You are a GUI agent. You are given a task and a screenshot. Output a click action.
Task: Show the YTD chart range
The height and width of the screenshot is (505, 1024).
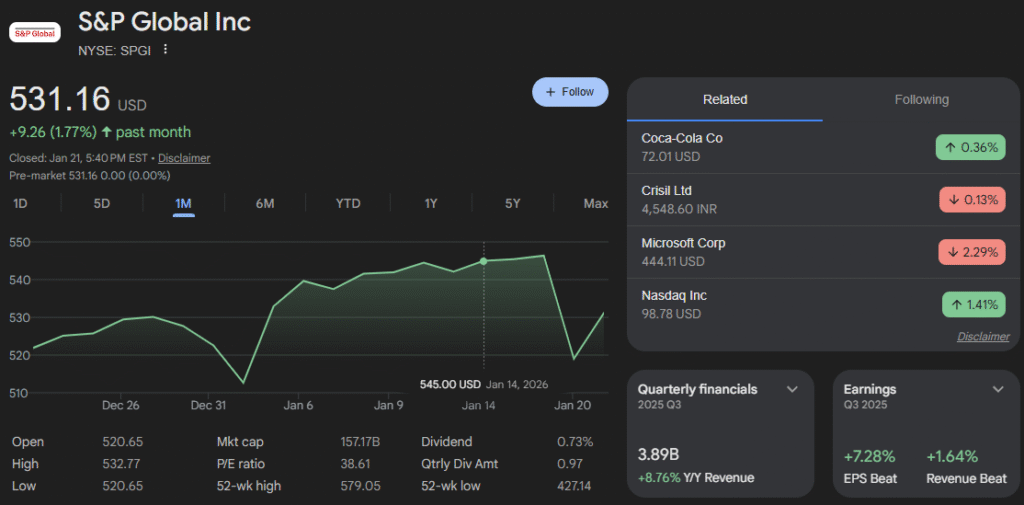click(348, 204)
